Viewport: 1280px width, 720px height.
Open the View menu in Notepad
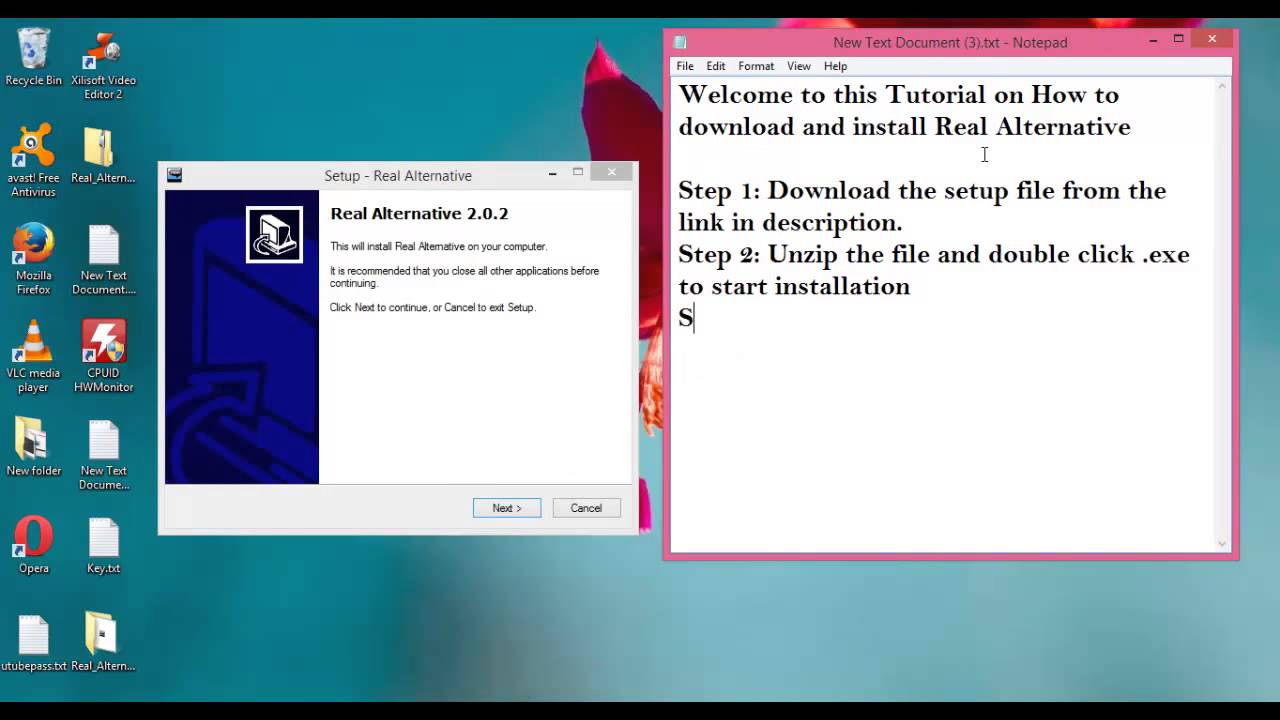[798, 66]
